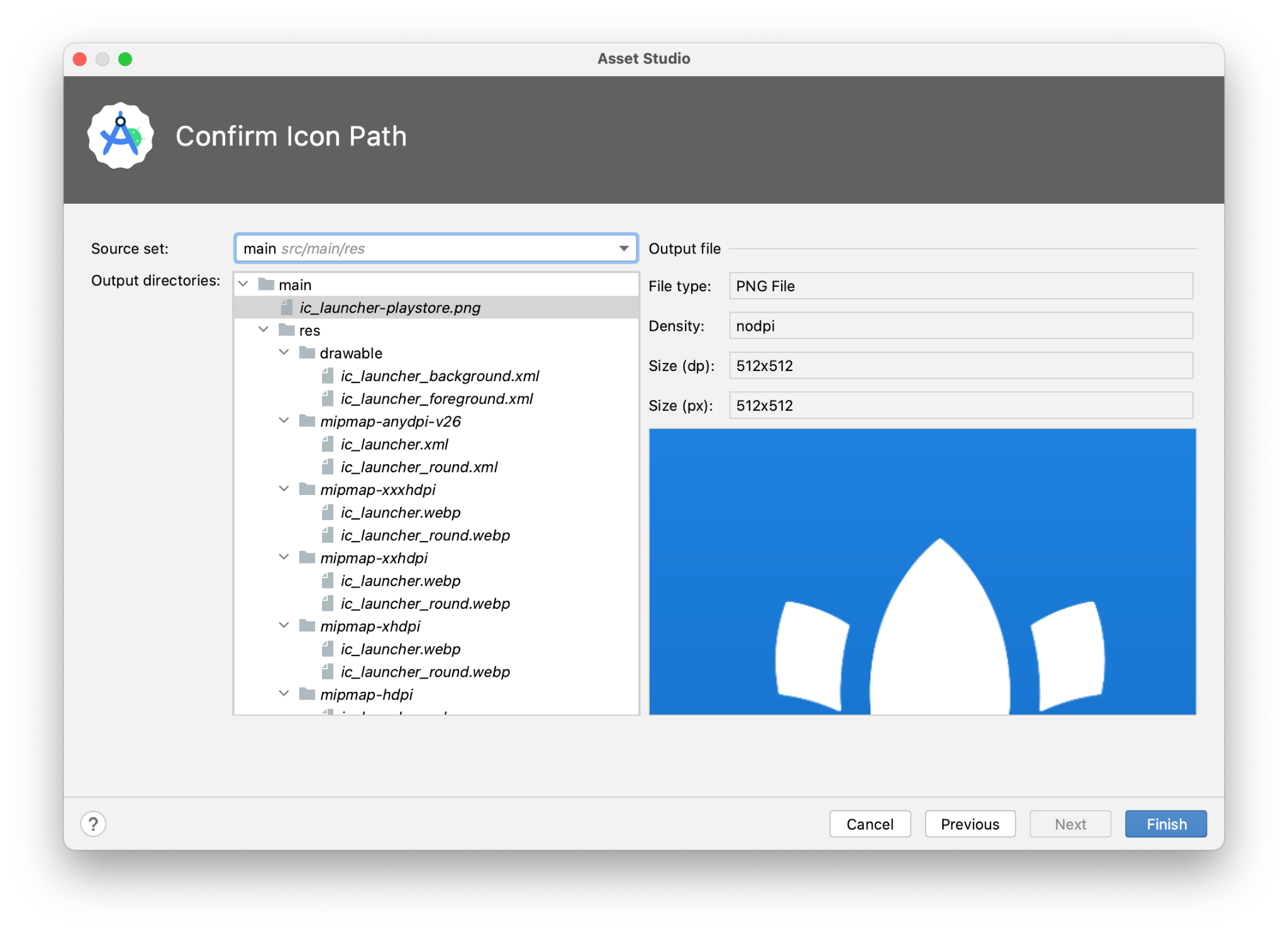Screen dimensions: 1288x934
Task: Click the main folder icon
Action: pos(267,284)
